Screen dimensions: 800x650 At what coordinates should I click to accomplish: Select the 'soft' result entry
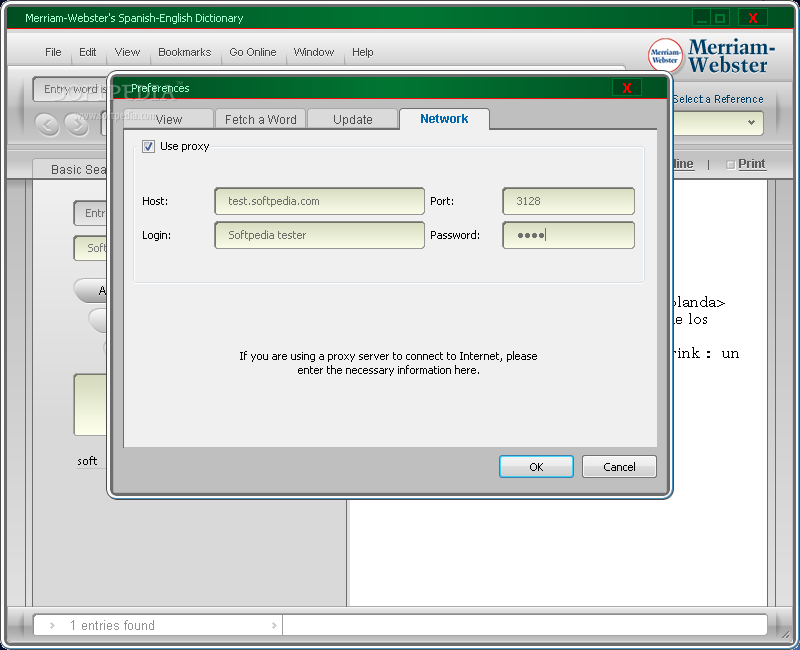87,461
